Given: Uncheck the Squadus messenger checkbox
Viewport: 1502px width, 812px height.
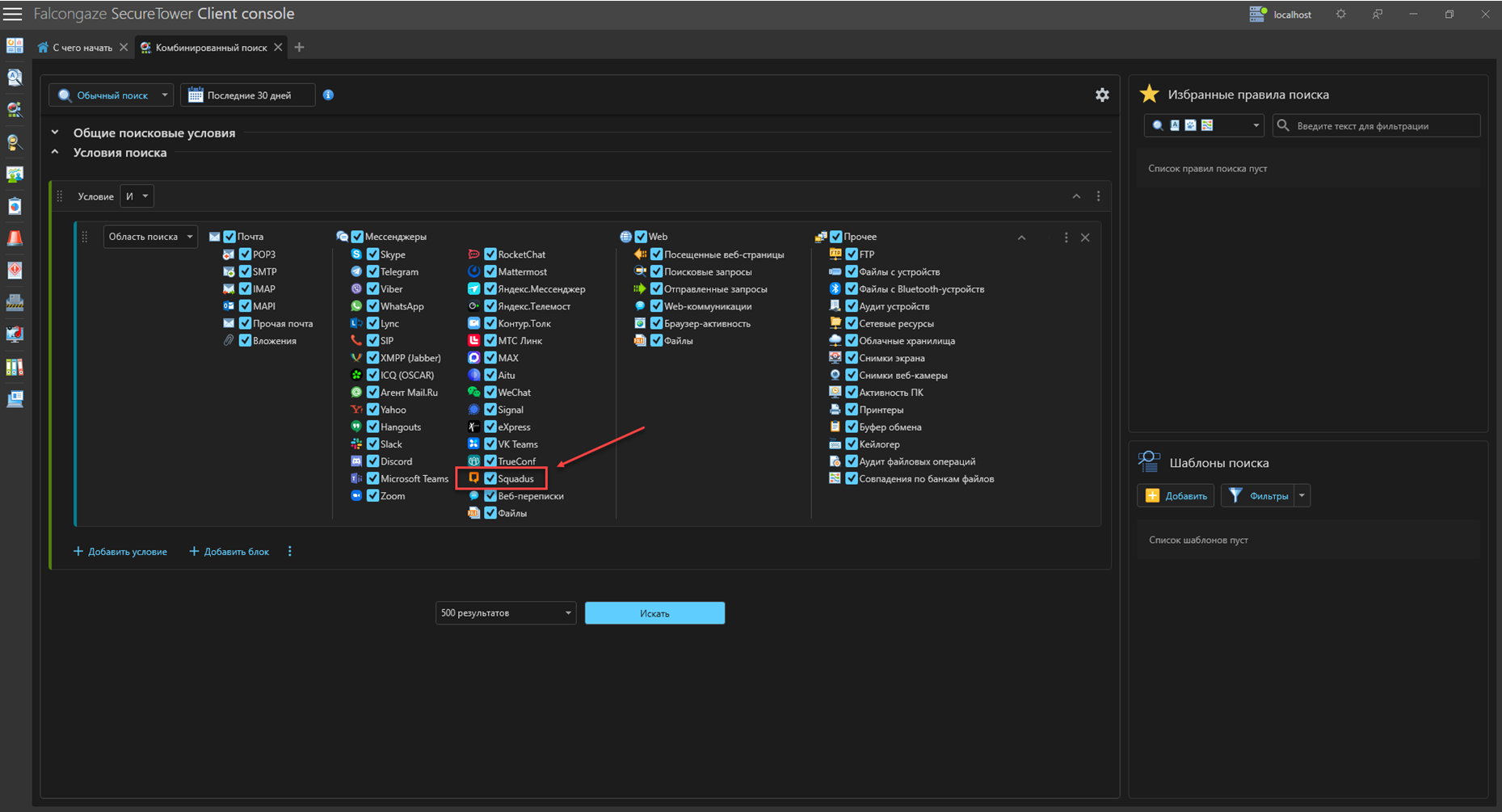Looking at the screenshot, I should point(490,479).
